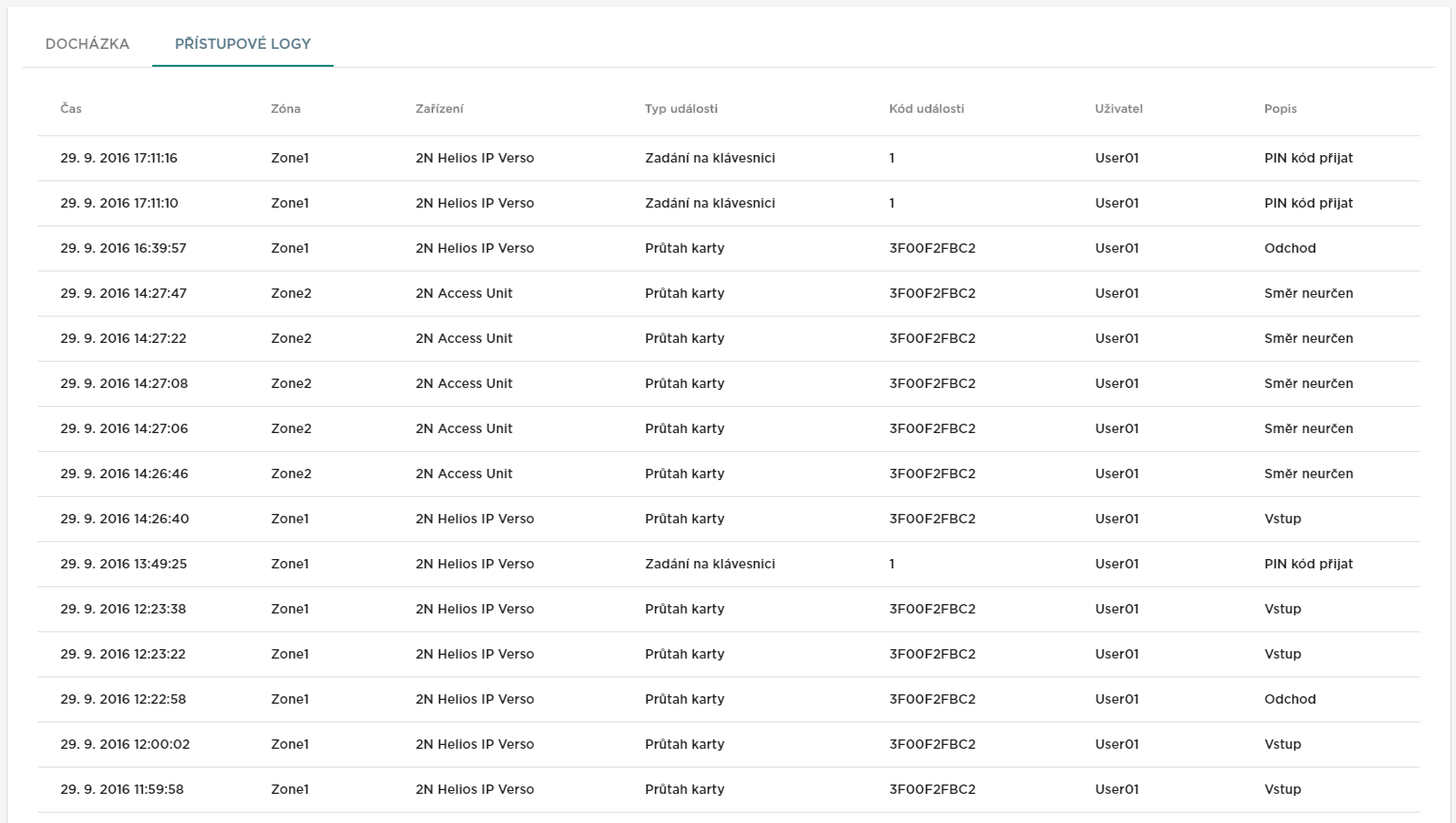Screen dimensions: 1456x823
Task: Click 2N Helios IP Verso in 12:23:38 row
Action: (x=475, y=609)
